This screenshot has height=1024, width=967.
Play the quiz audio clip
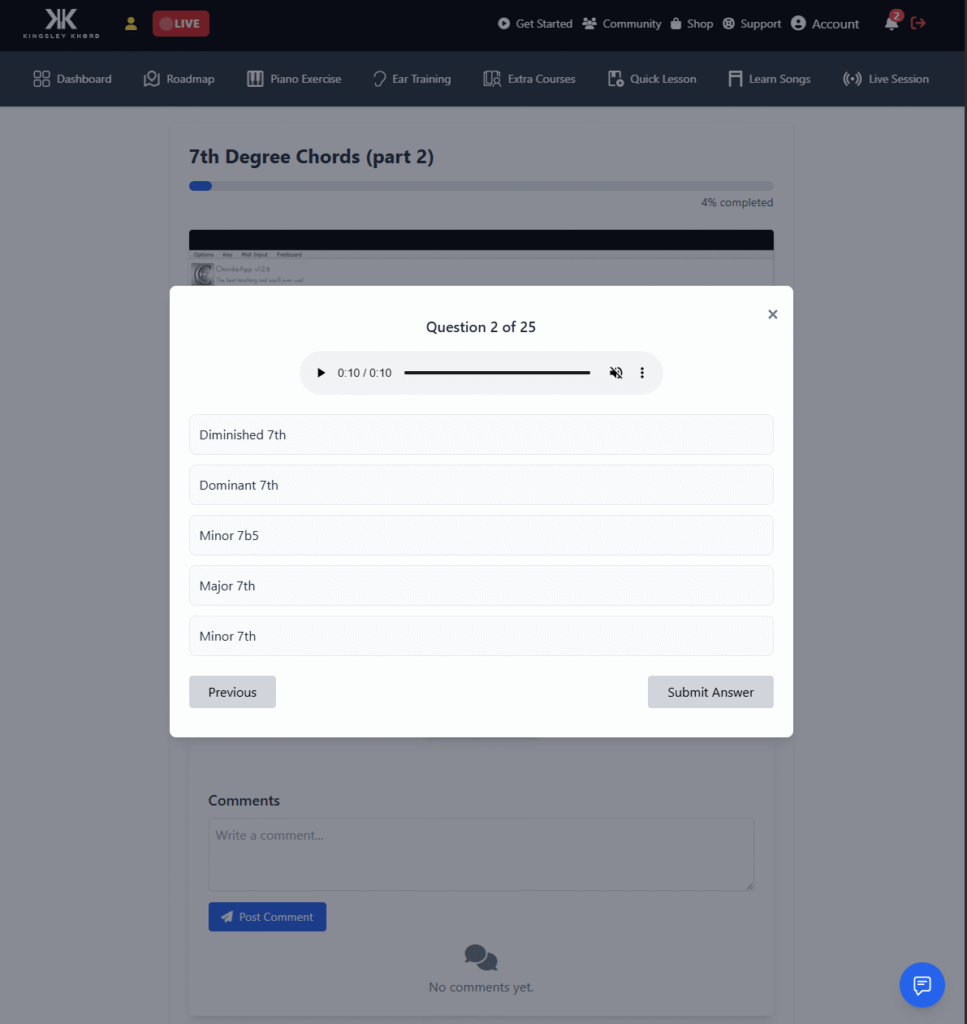[321, 373]
